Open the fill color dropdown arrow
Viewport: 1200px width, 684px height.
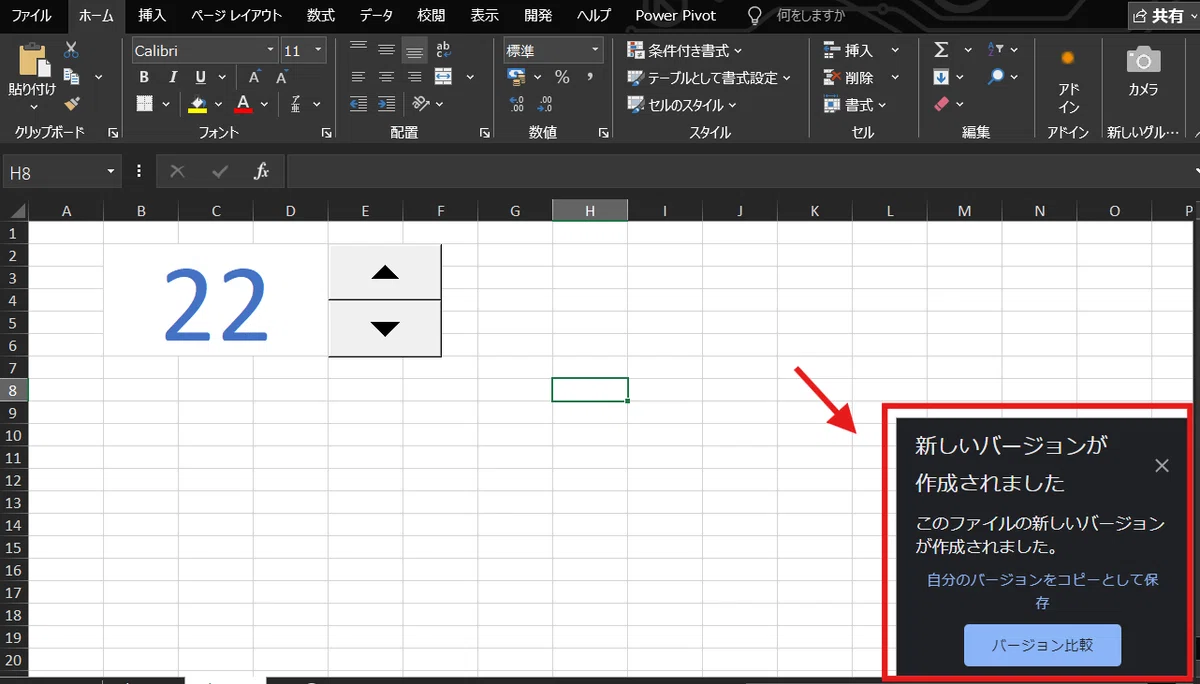218,103
